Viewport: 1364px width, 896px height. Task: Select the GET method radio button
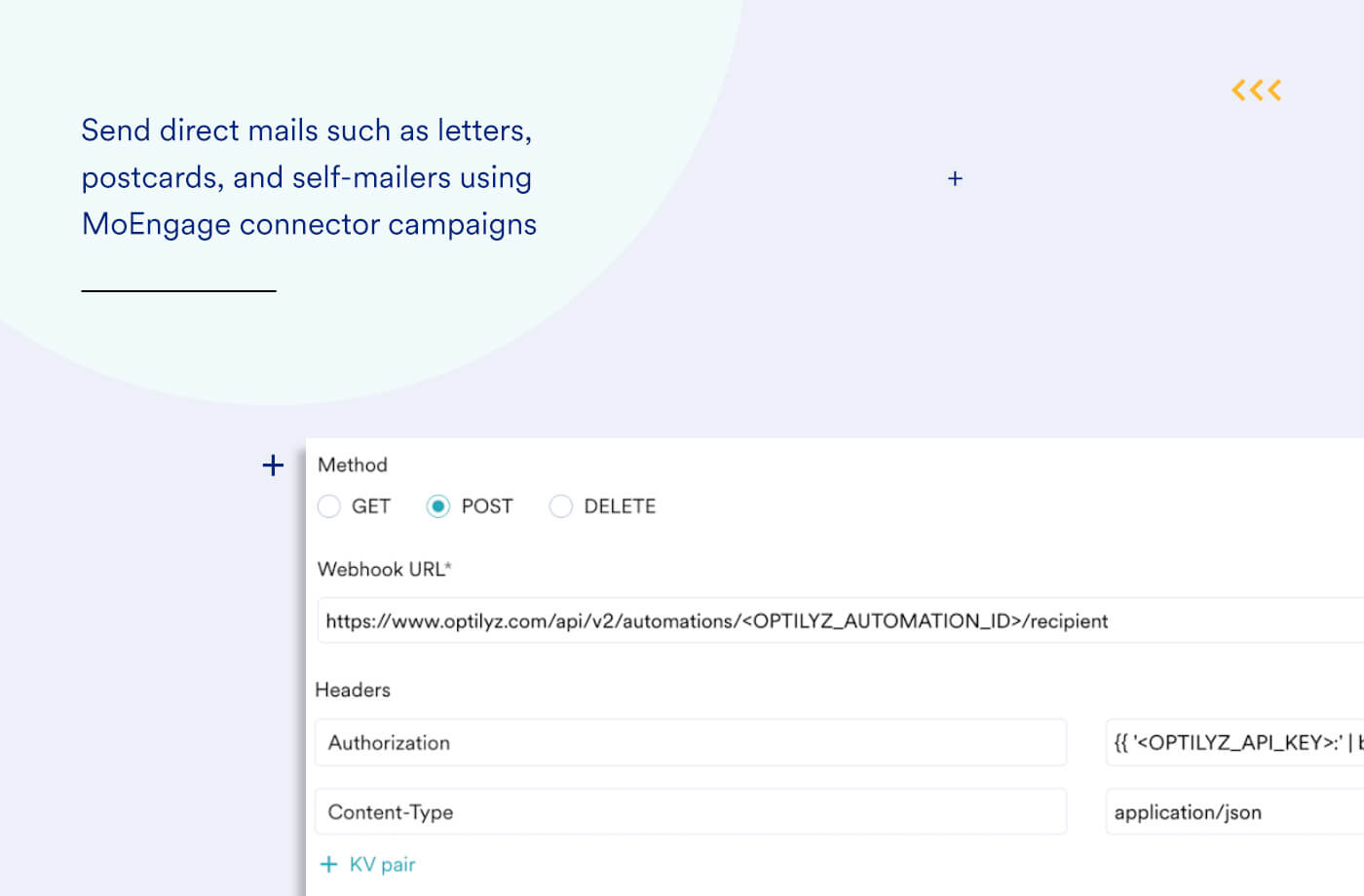click(329, 506)
